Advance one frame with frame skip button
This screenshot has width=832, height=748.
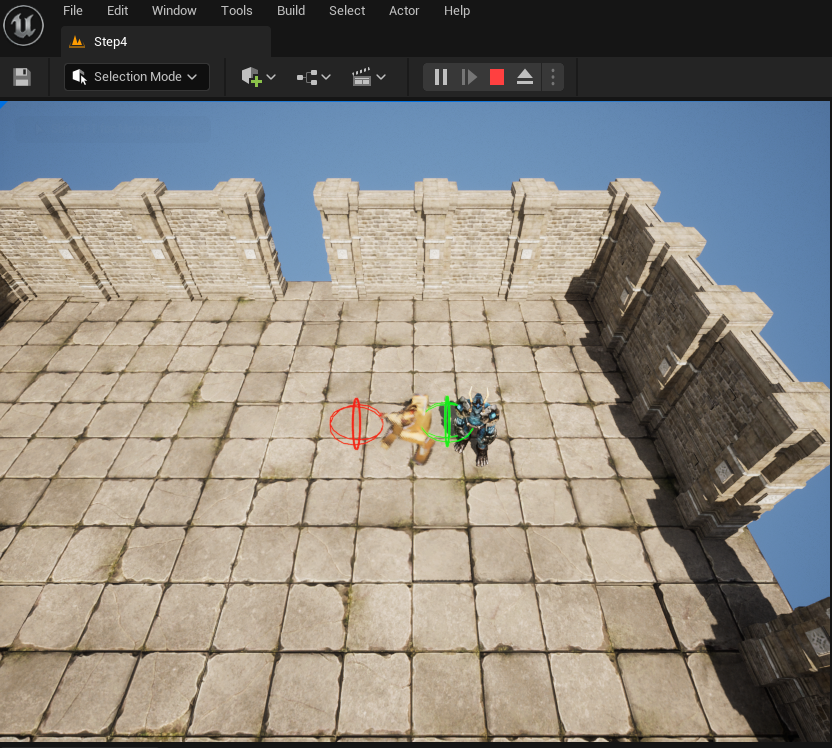pos(469,77)
